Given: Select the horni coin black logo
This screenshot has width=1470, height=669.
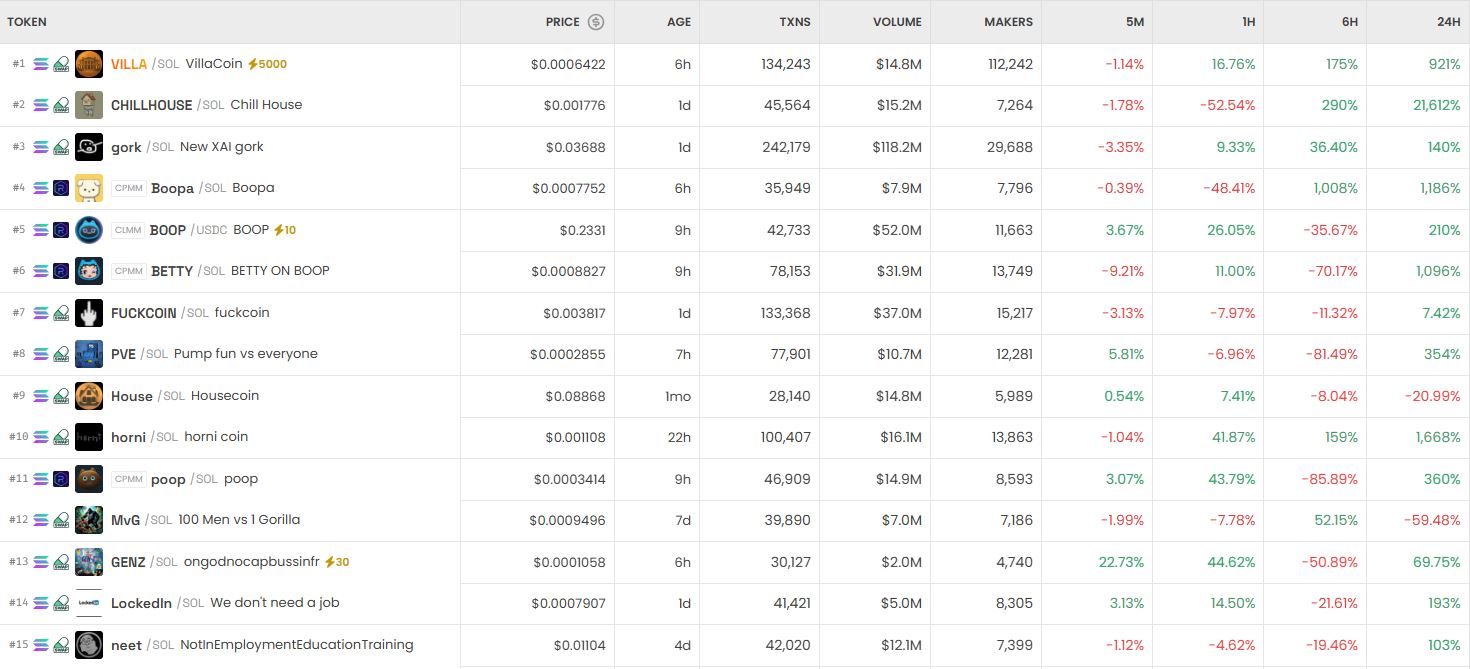Looking at the screenshot, I should [89, 437].
